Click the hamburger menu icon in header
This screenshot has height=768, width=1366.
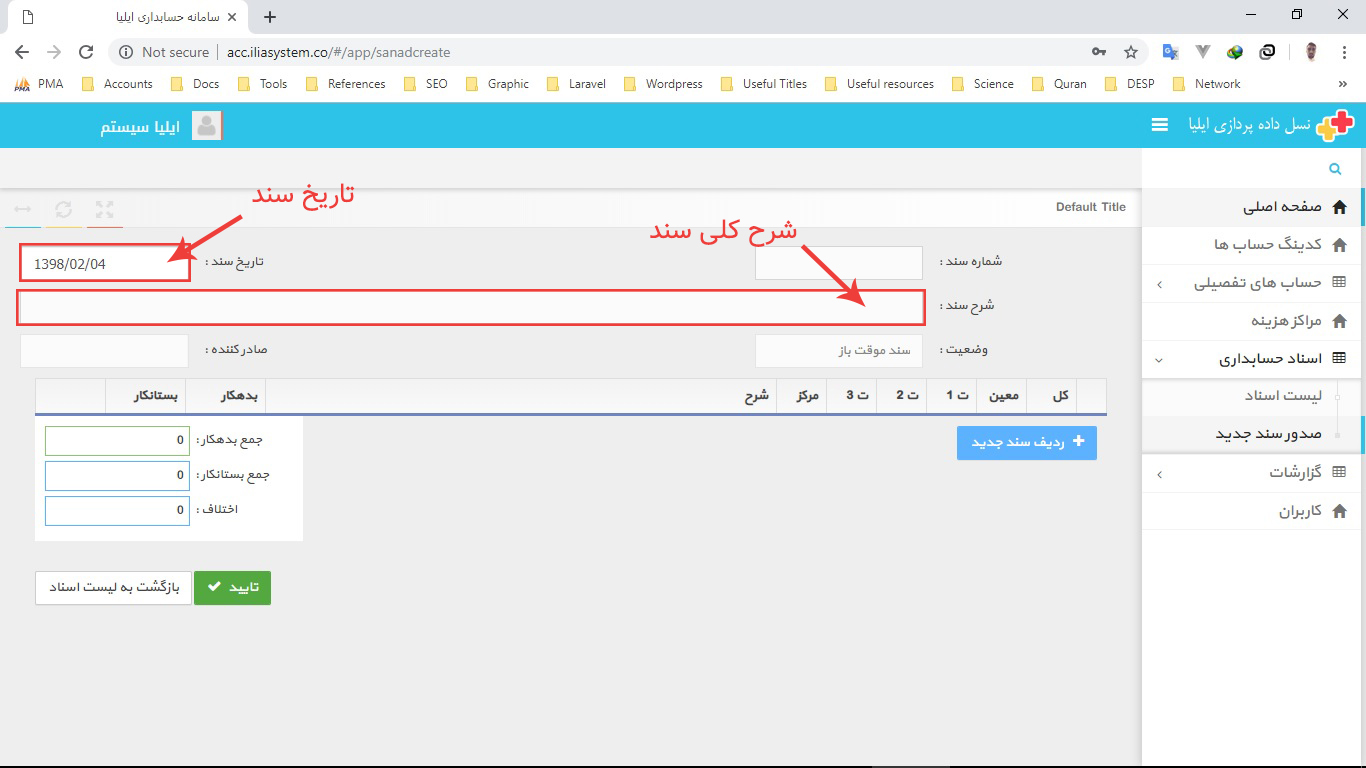[1159, 125]
